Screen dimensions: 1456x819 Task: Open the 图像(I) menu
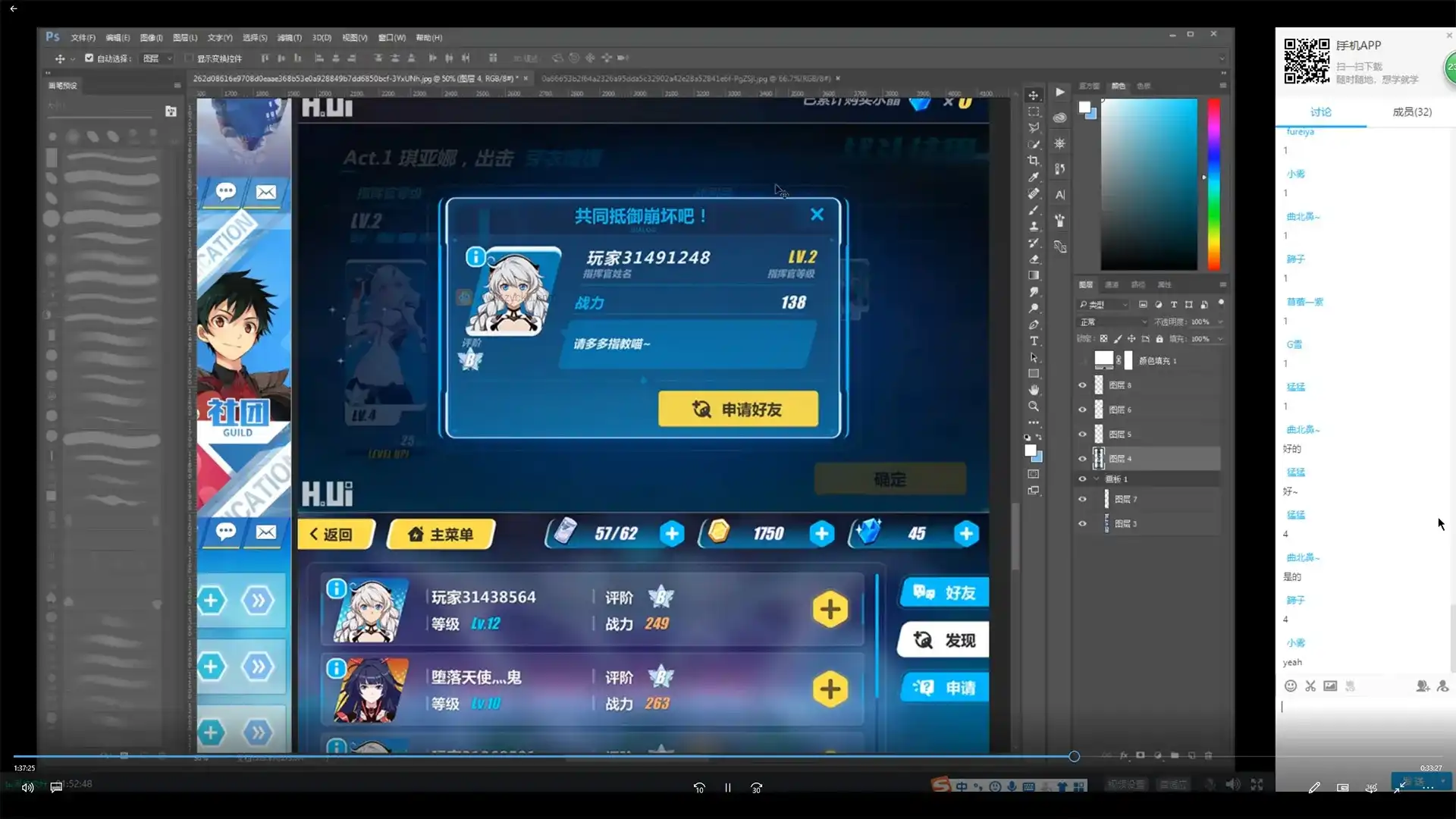pos(151,37)
